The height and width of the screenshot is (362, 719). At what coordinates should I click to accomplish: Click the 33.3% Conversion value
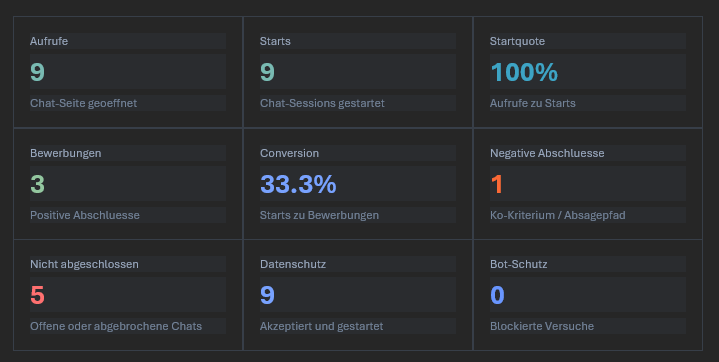point(298,184)
